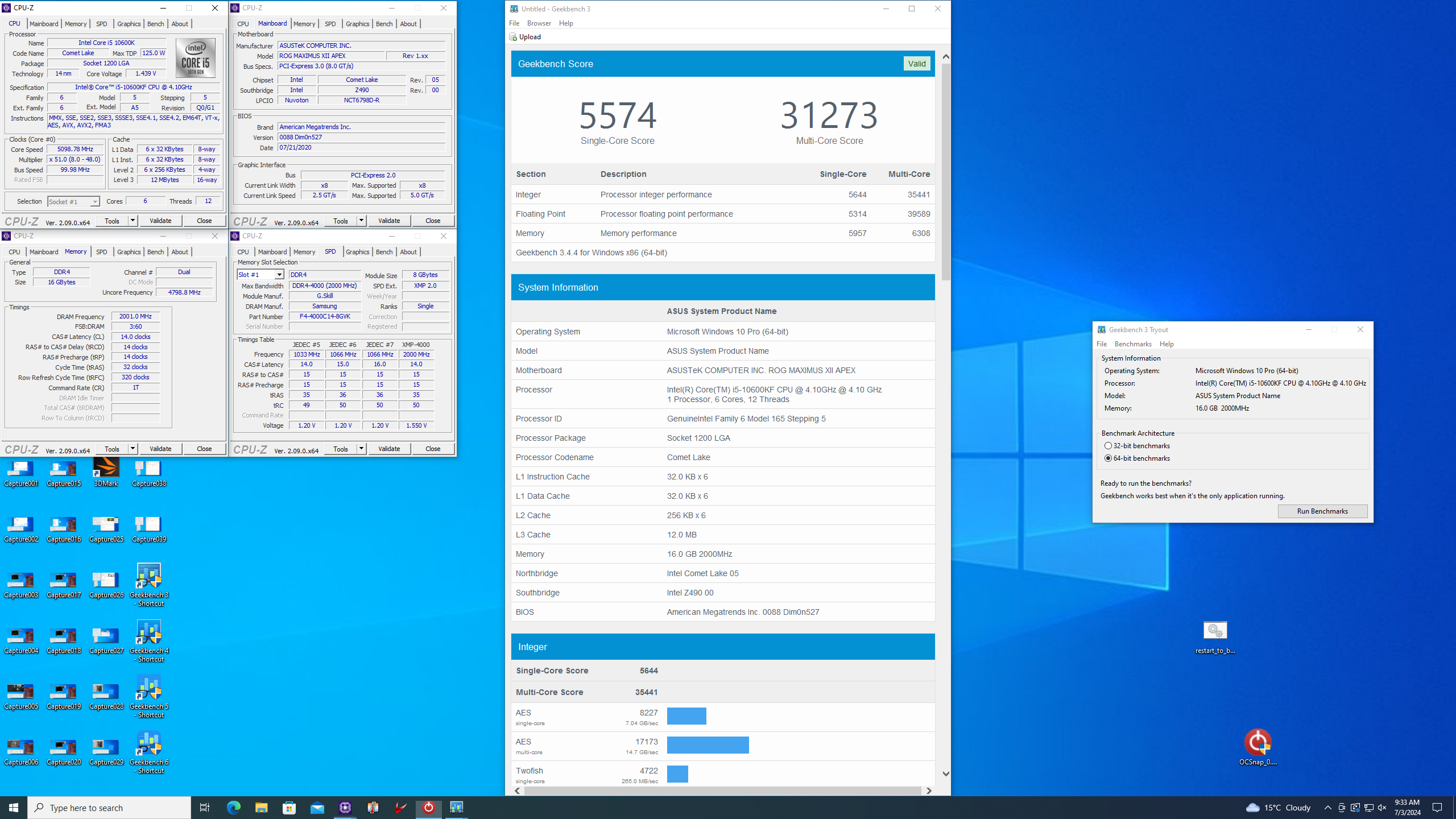Switch to CPU-Z taskbar icon
This screenshot has width=1456, height=819.
tap(345, 807)
